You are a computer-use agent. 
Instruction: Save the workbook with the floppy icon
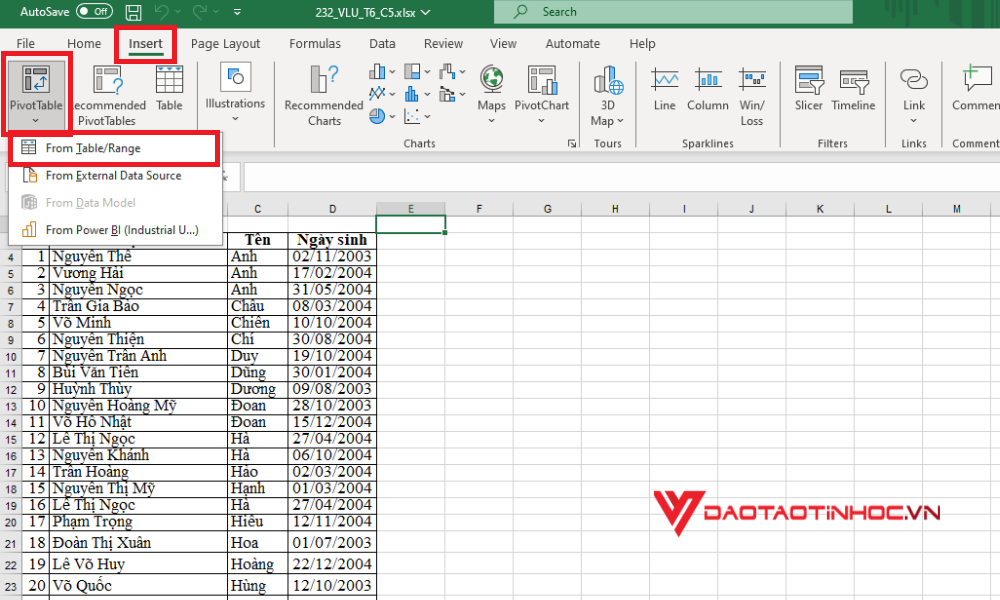[133, 12]
